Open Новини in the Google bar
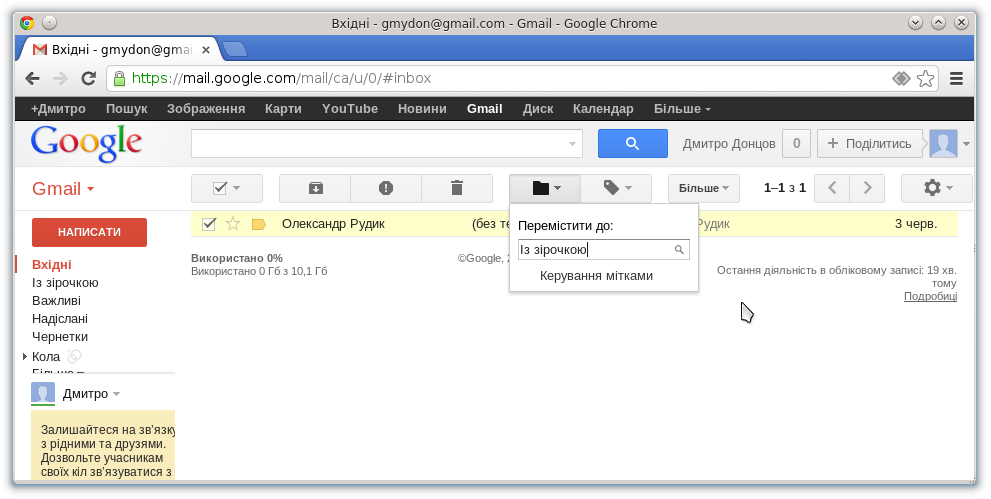The height and width of the screenshot is (499, 991). [422, 109]
